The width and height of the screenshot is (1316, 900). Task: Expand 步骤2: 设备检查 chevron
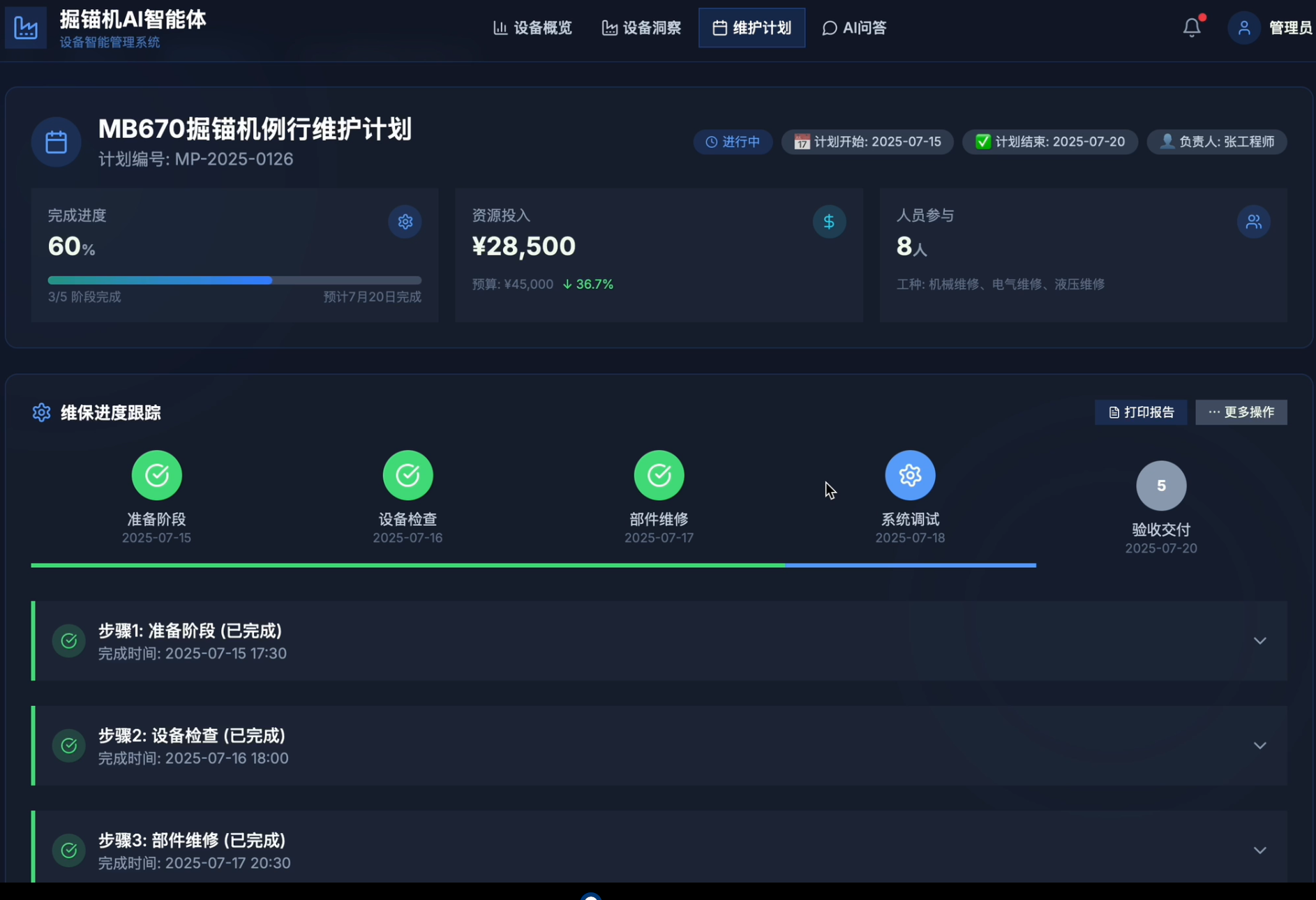1259,745
